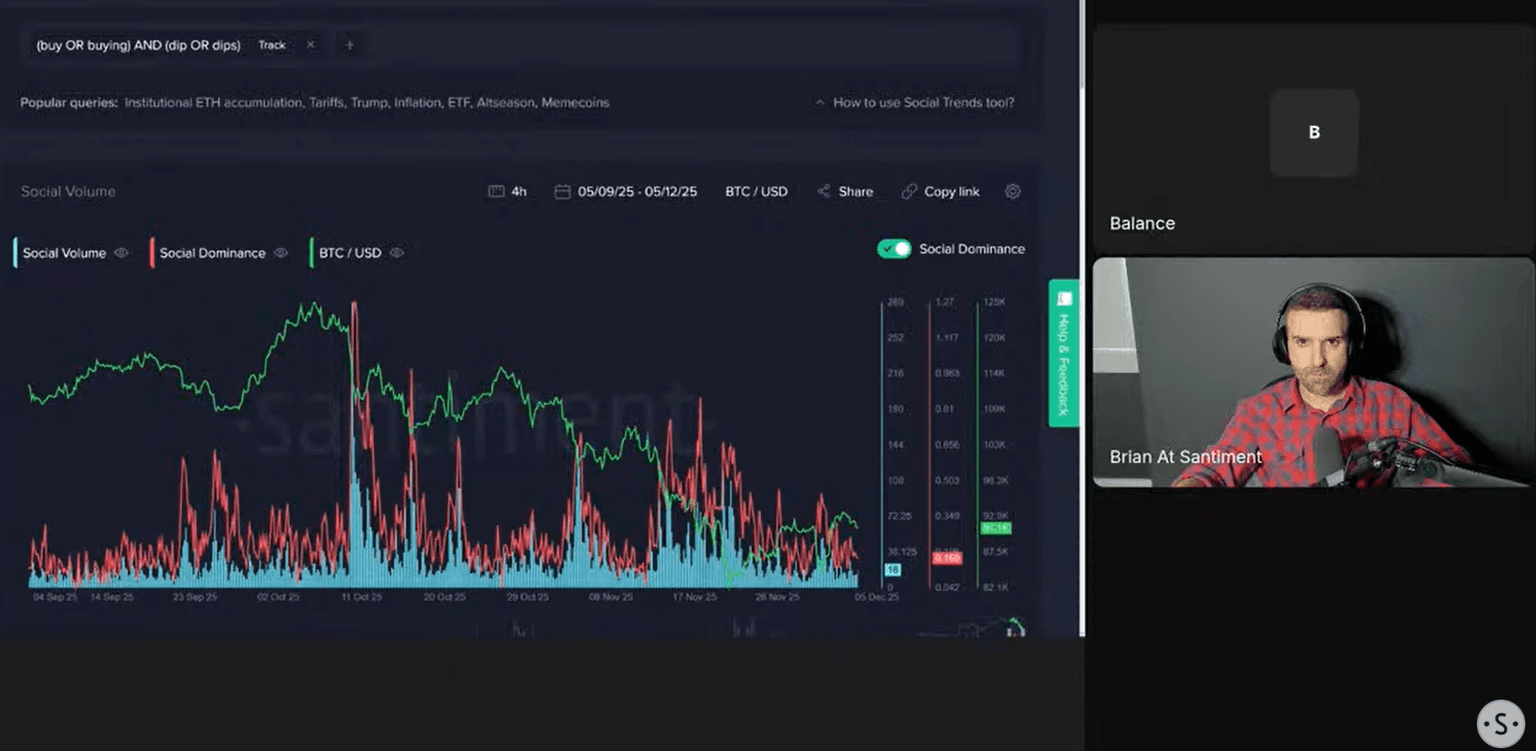Expand How to use Social Trends tool
Screen dimensions: 1536x751
(x=914, y=102)
